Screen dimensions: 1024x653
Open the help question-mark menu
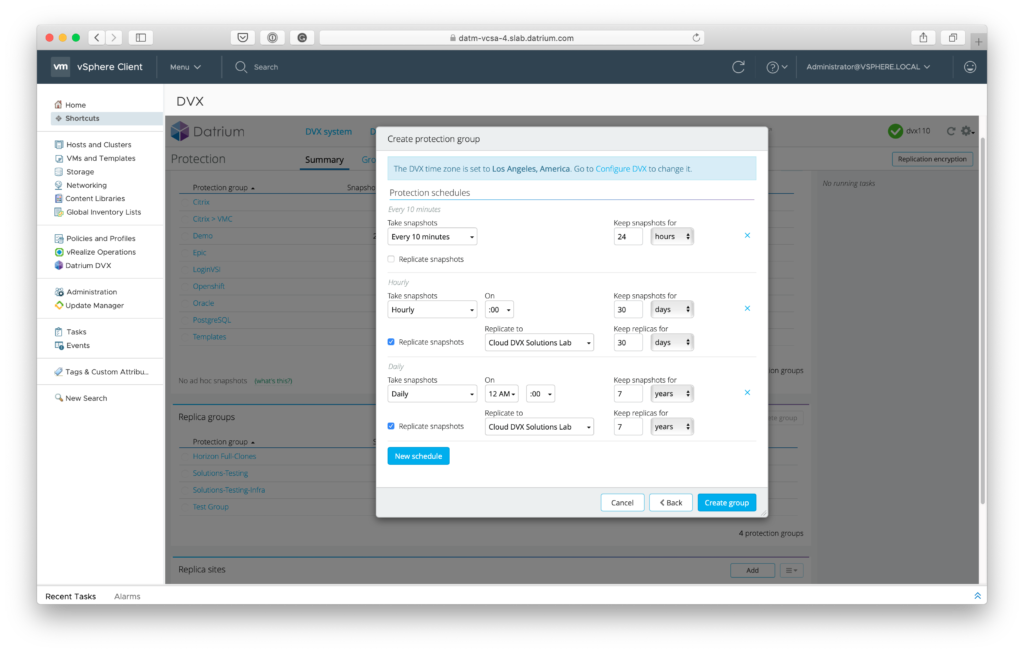(x=776, y=67)
